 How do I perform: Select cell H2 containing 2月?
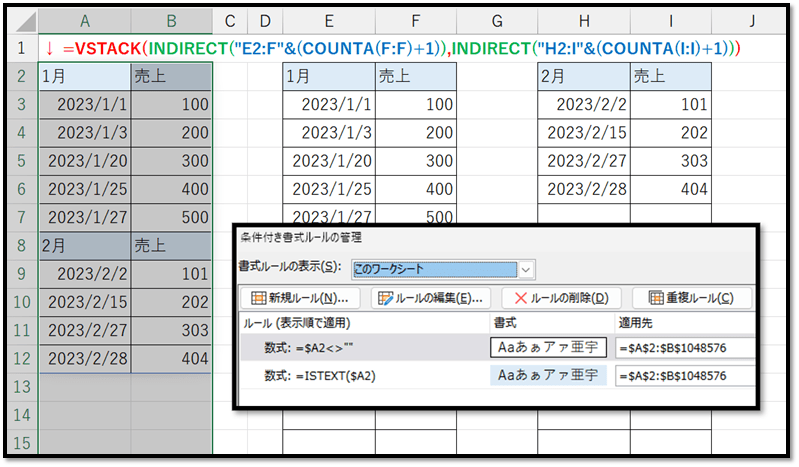[584, 77]
